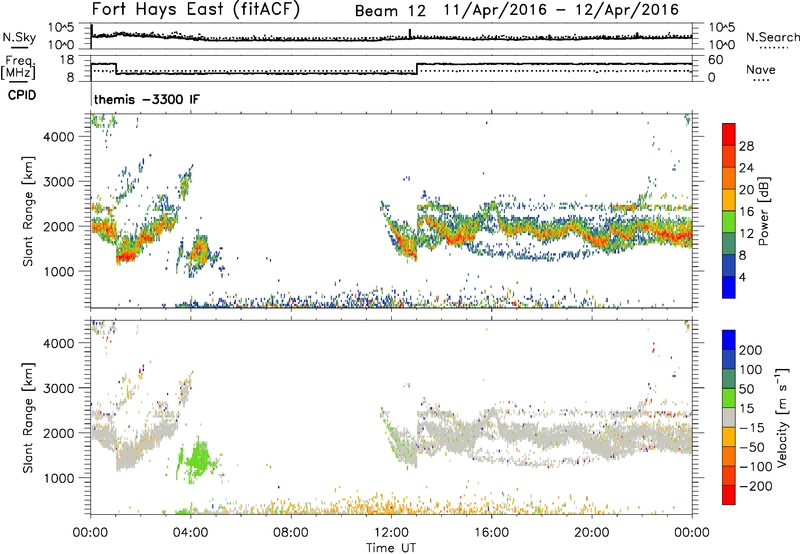Image resolution: width=800 pixels, height=554 pixels.
Task: Click the 'Beam 12' label
Action: [x=390, y=11]
